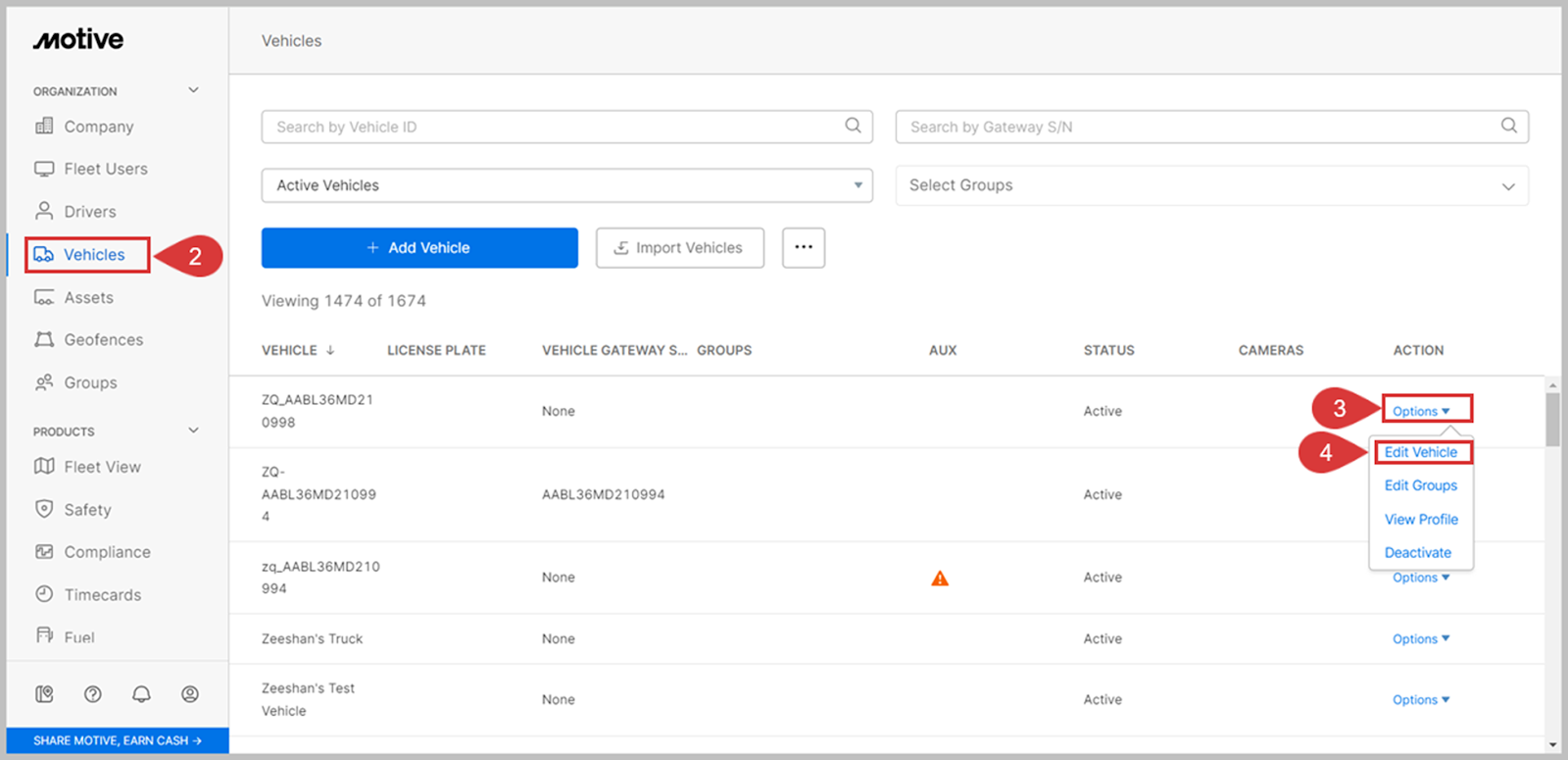1568x760 pixels.
Task: Click the Fleet View map icon
Action: click(x=44, y=467)
